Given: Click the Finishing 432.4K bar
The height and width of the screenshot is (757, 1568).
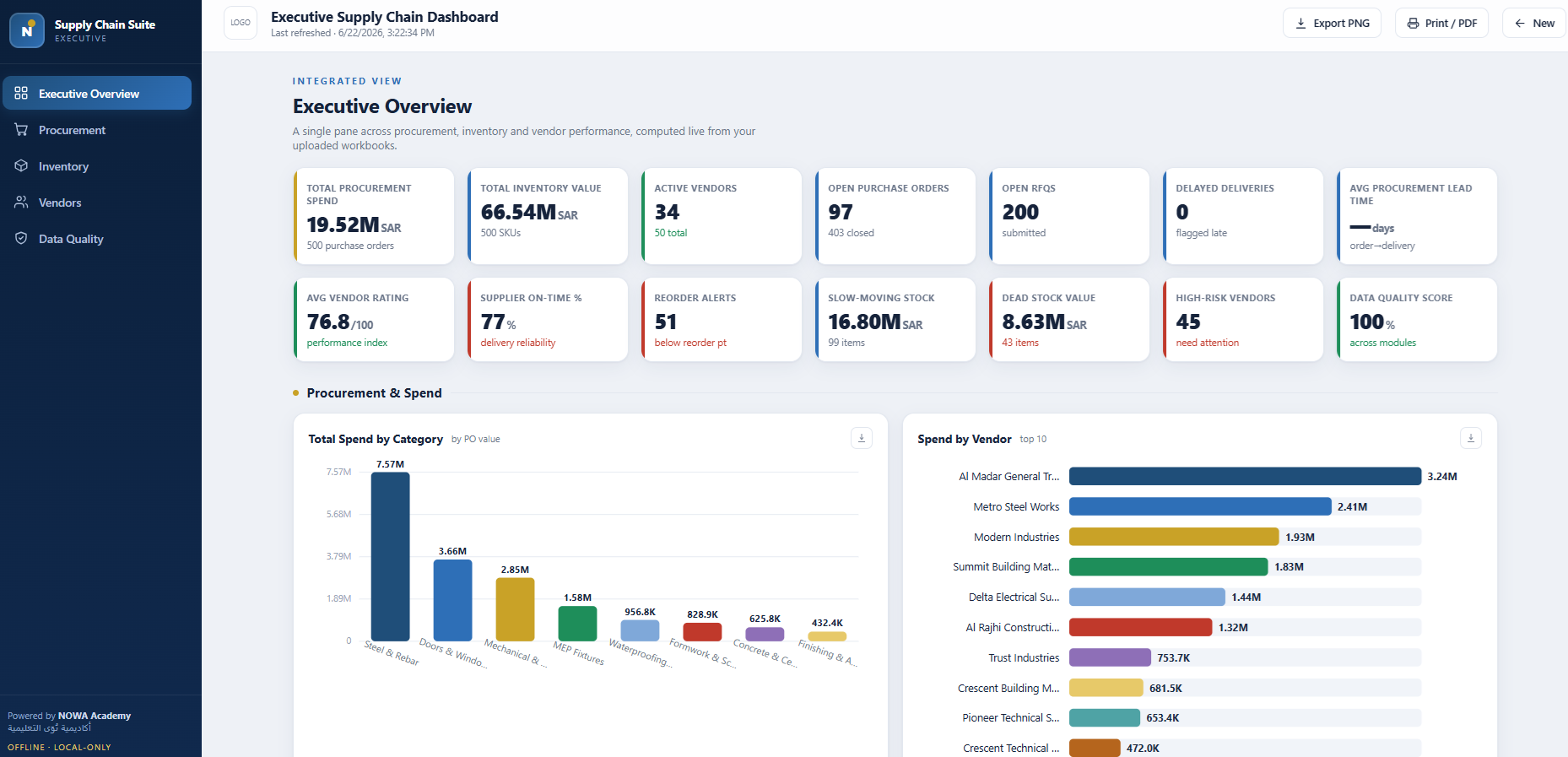Looking at the screenshot, I should 827,636.
